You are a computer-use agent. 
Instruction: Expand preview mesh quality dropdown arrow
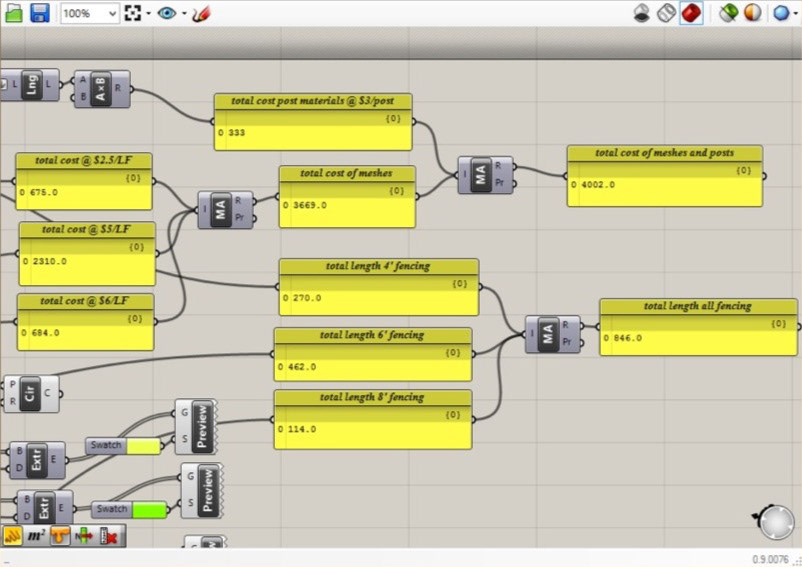click(796, 13)
